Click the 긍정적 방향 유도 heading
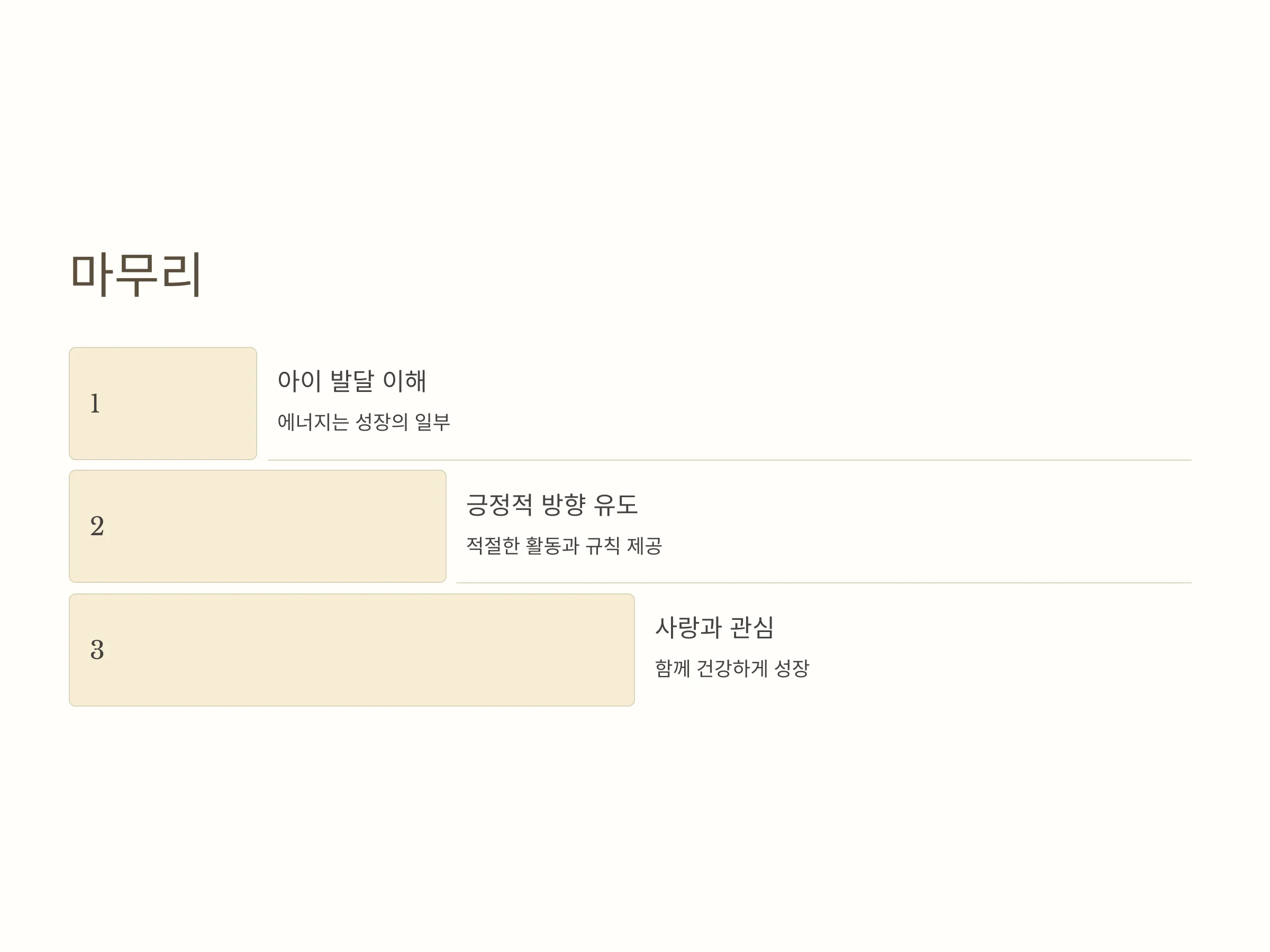The image size is (1270, 952). 552,505
